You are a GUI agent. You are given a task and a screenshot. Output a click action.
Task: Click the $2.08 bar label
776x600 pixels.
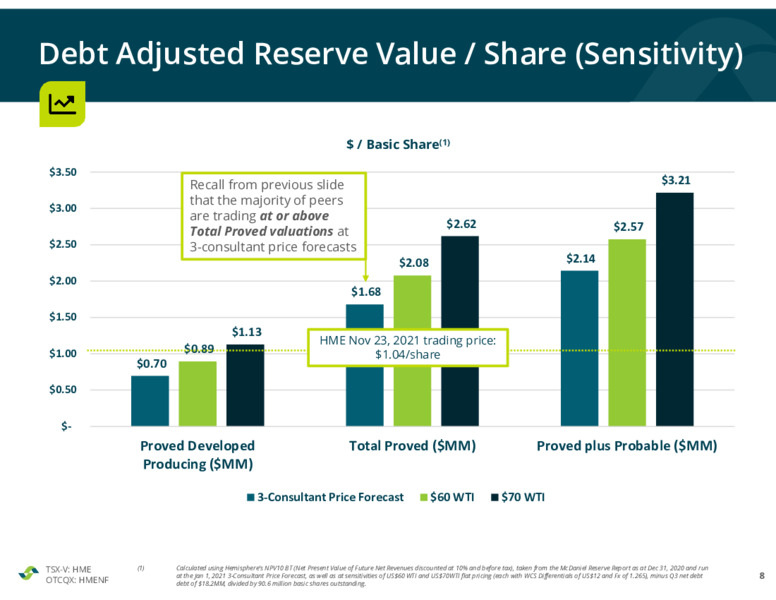(414, 263)
